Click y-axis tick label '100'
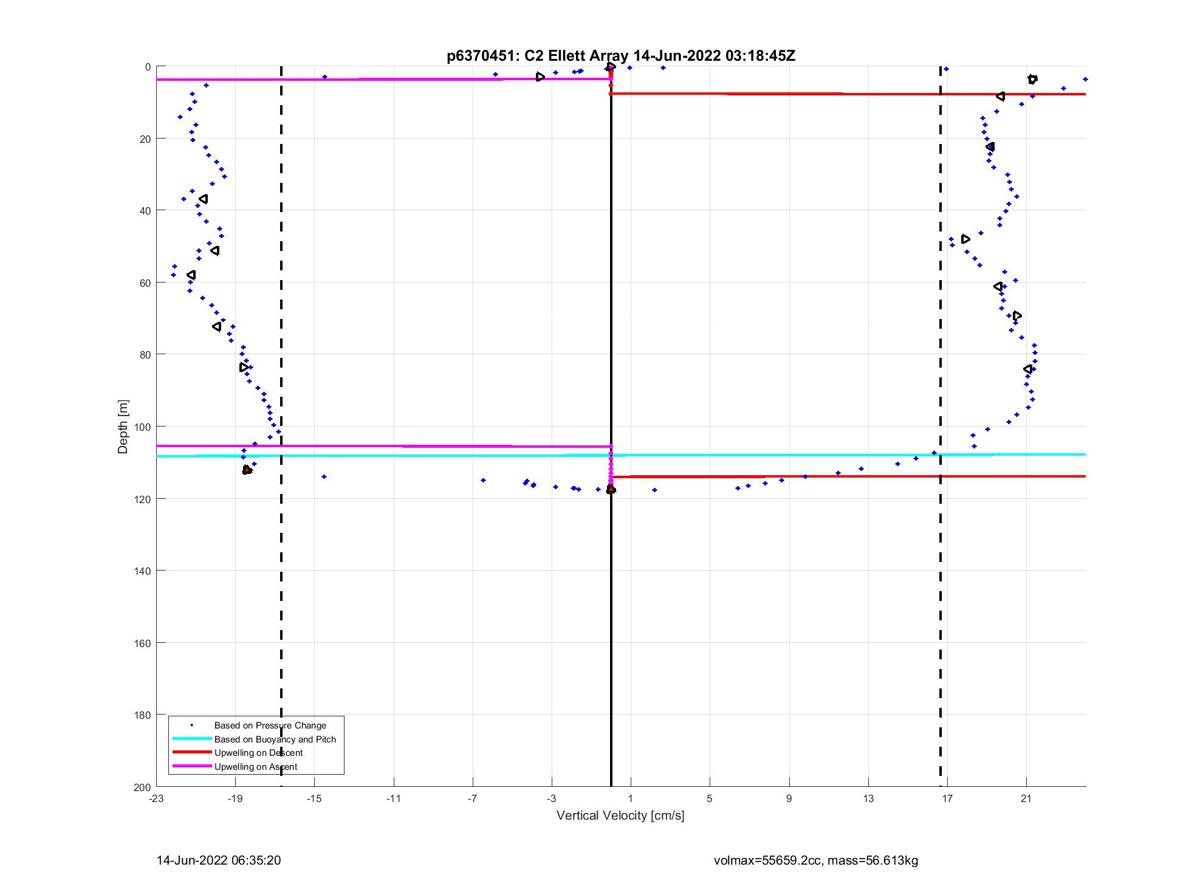The height and width of the screenshot is (885, 1200). [142, 427]
